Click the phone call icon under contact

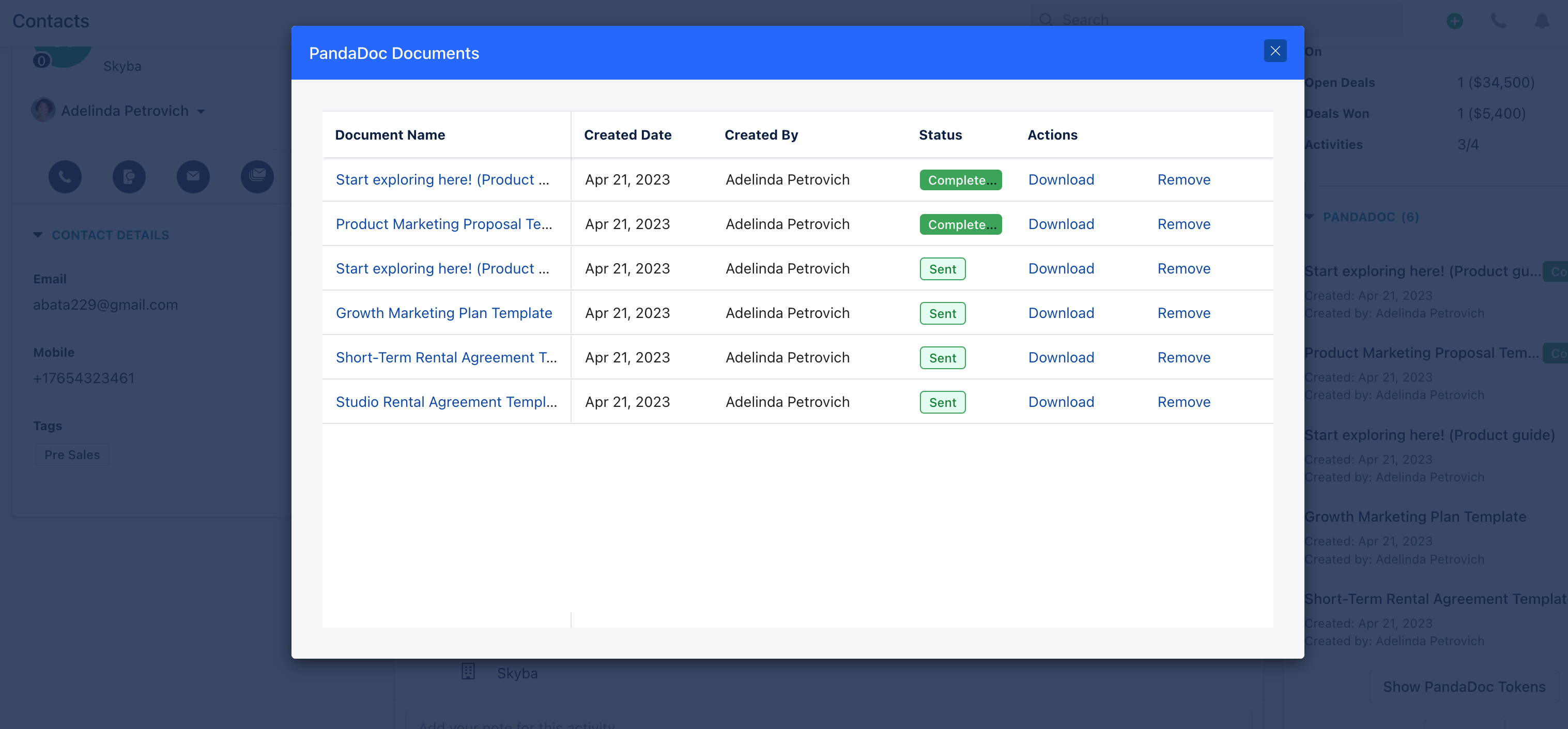65,177
